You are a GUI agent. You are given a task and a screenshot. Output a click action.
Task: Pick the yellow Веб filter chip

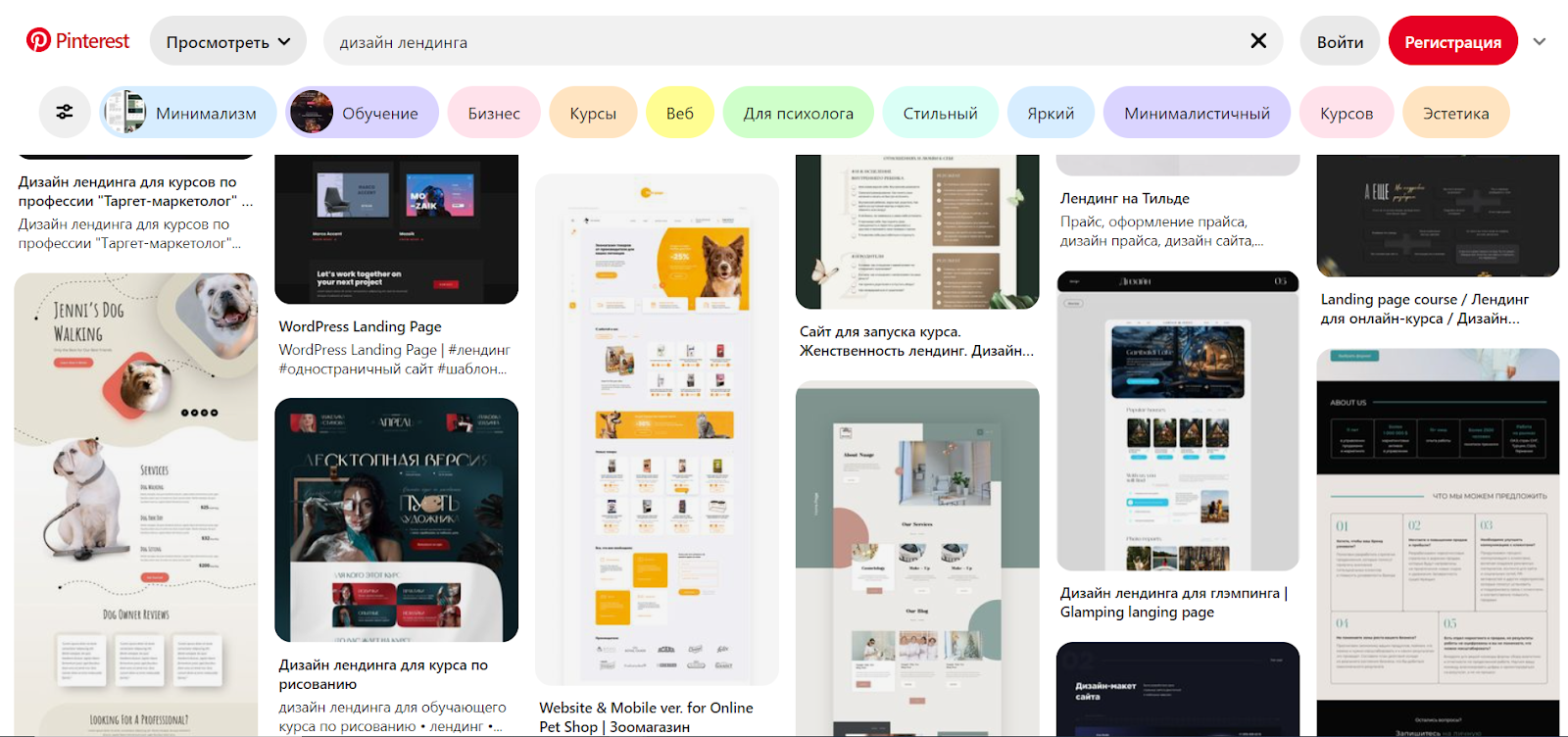pyautogui.click(x=679, y=113)
